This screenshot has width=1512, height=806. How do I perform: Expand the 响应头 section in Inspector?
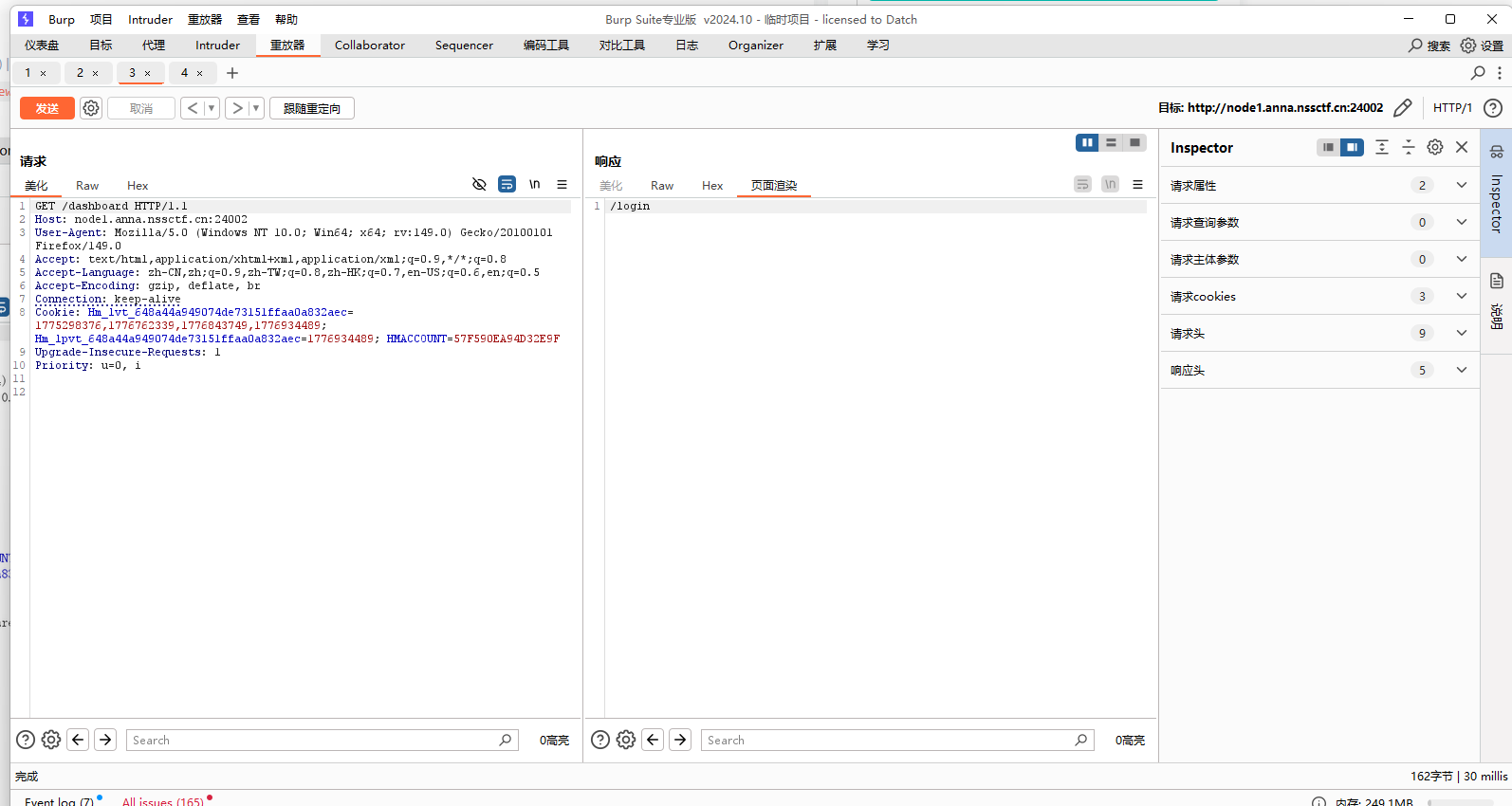[1461, 370]
